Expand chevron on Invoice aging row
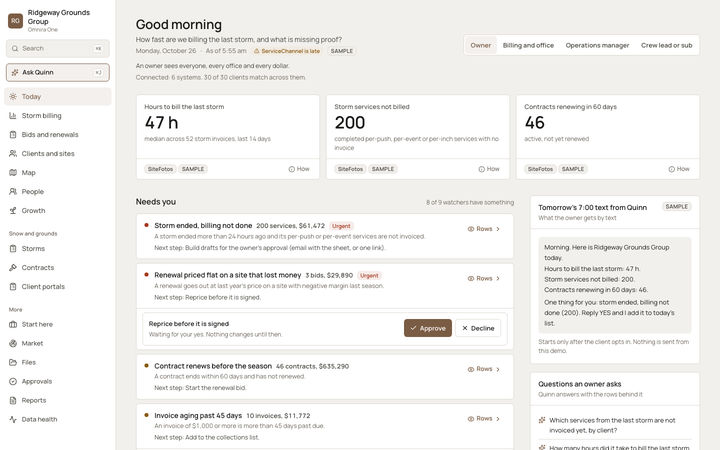 click(498, 419)
